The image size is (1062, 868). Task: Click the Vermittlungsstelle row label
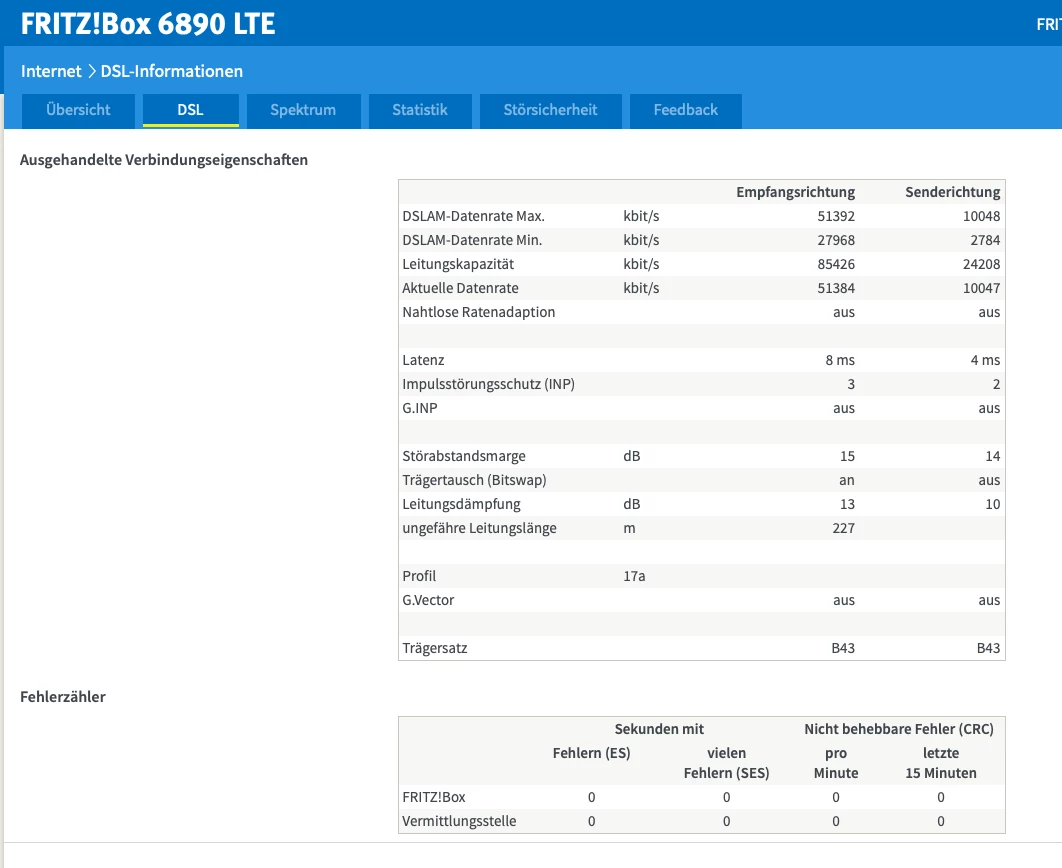[x=459, y=821]
